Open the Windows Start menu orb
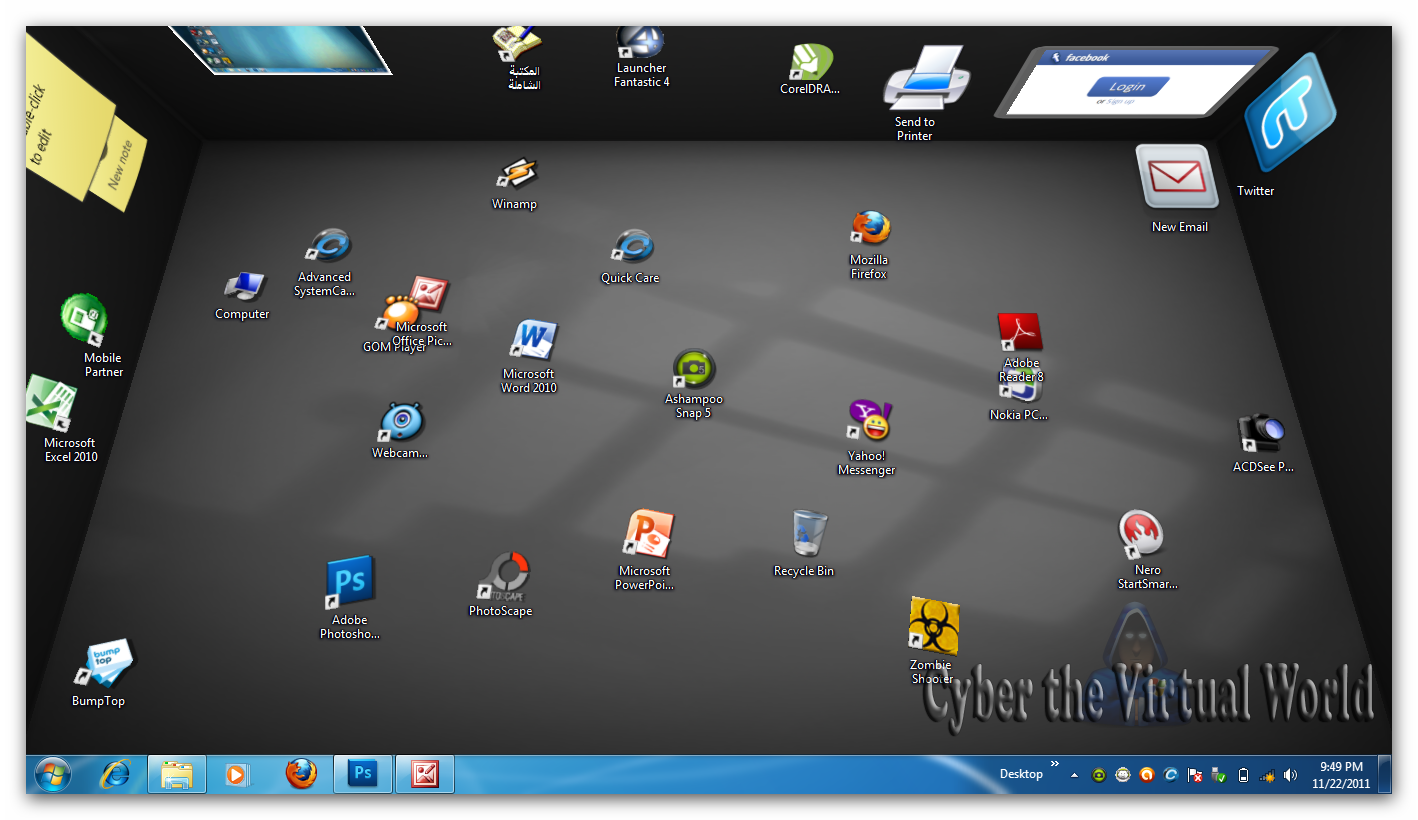Screen dimensions: 1418x820 click(x=53, y=774)
